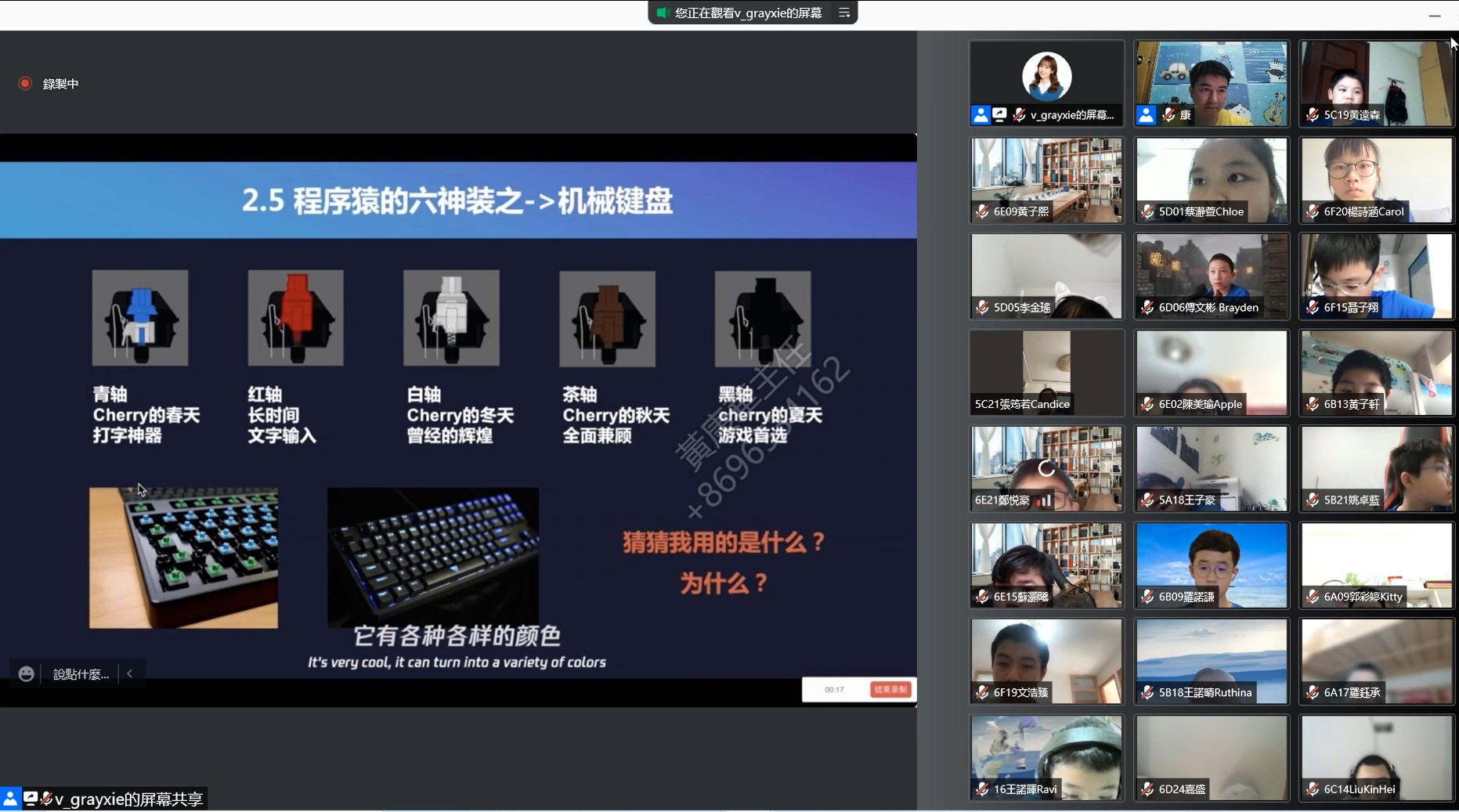This screenshot has width=1459, height=812.
Task: Click the red recording indicator icon
Action: 25,83
